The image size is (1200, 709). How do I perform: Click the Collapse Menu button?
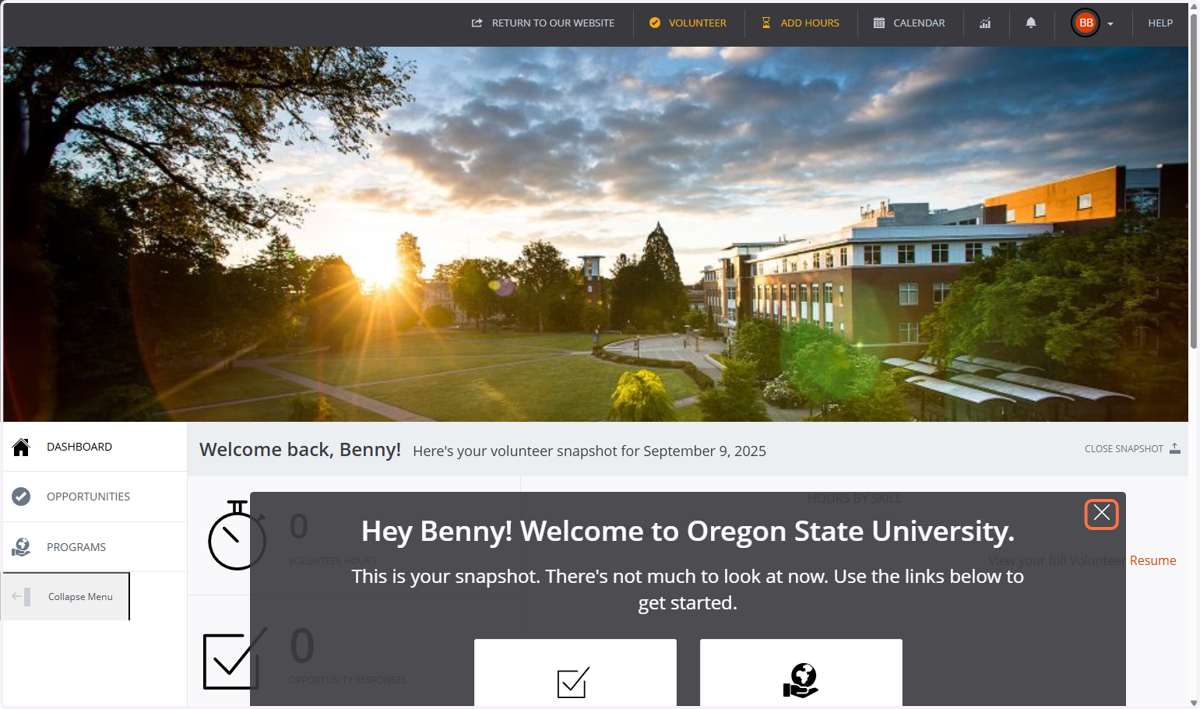coord(66,597)
